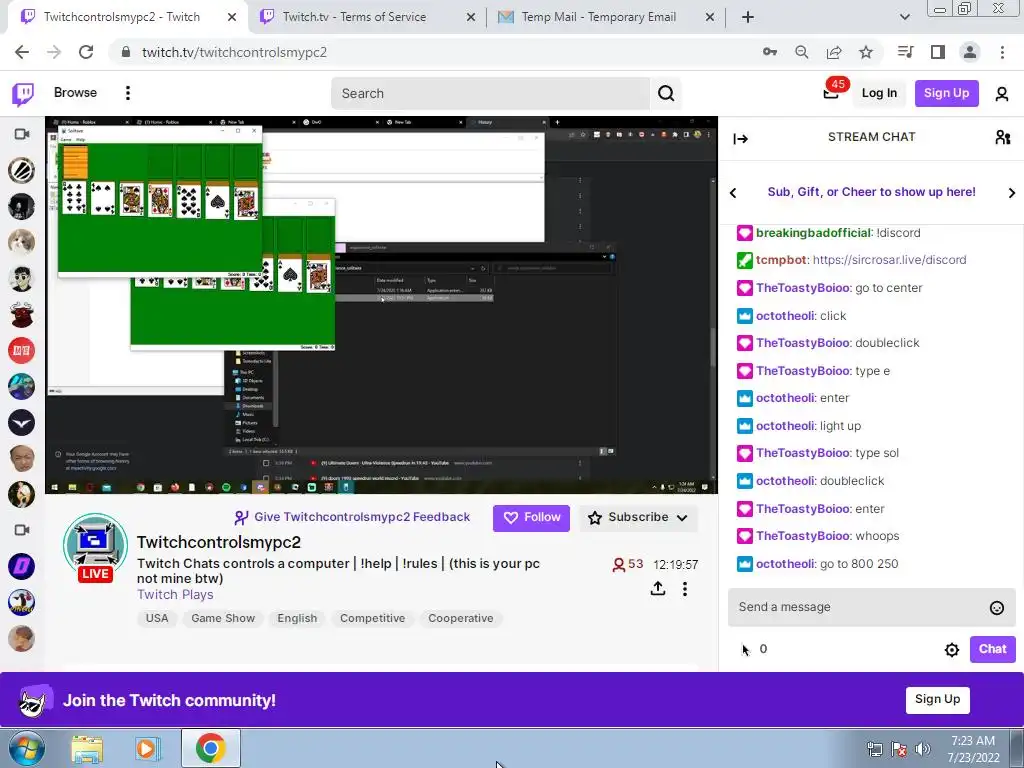Switch to Twitch.tv Terms of Service tab
The height and width of the screenshot is (768, 1024).
point(367,18)
